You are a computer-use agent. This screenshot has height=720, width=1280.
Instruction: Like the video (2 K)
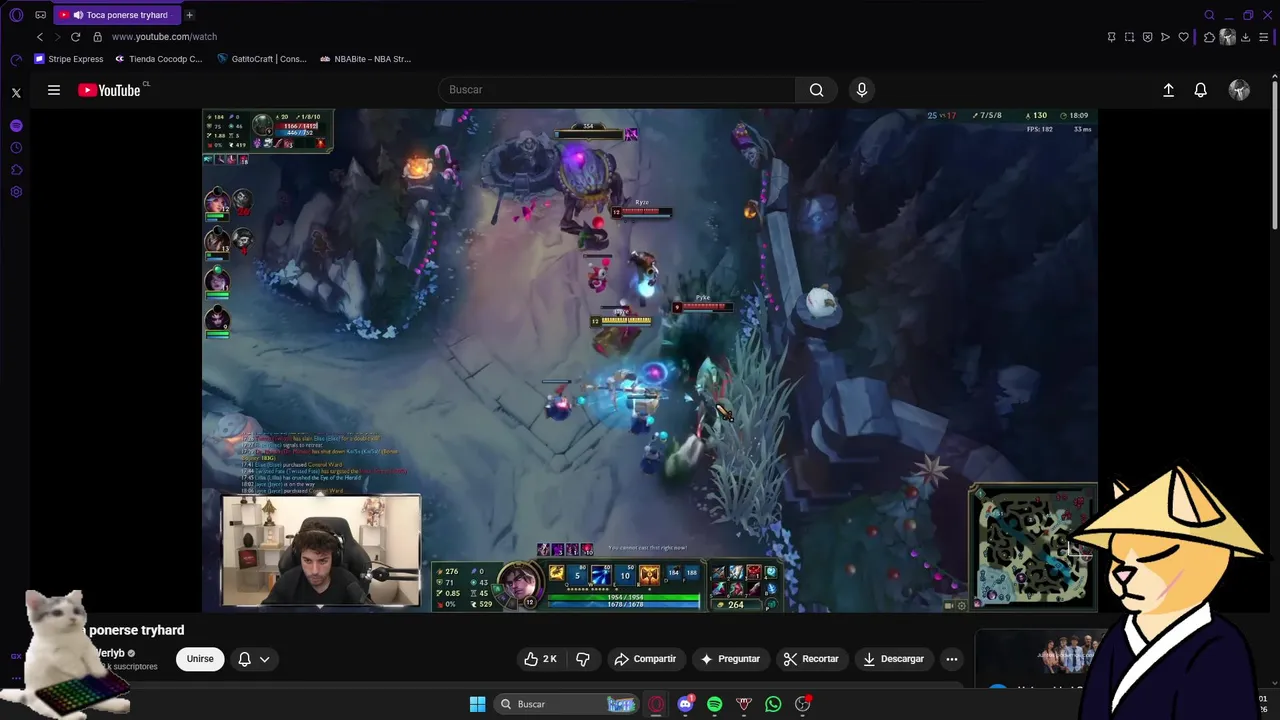point(541,659)
